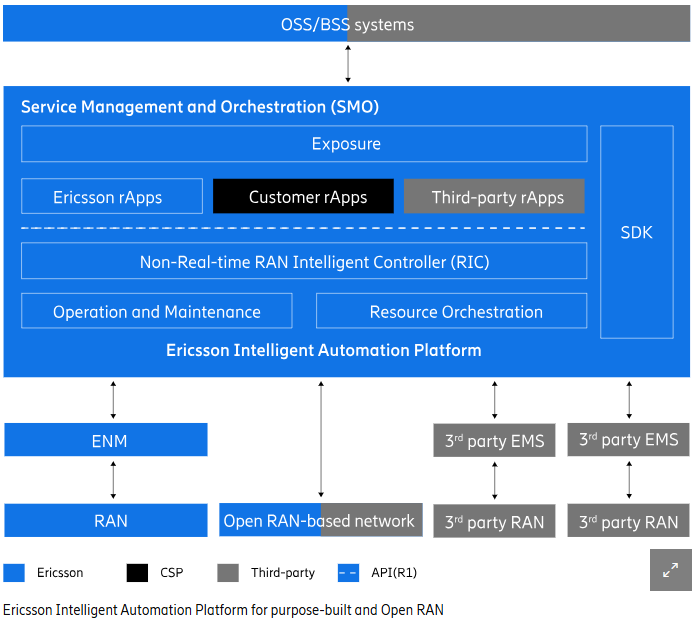Image resolution: width=696 pixels, height=621 pixels.
Task: Click the 'API(R1)' legend label
Action: tap(394, 573)
